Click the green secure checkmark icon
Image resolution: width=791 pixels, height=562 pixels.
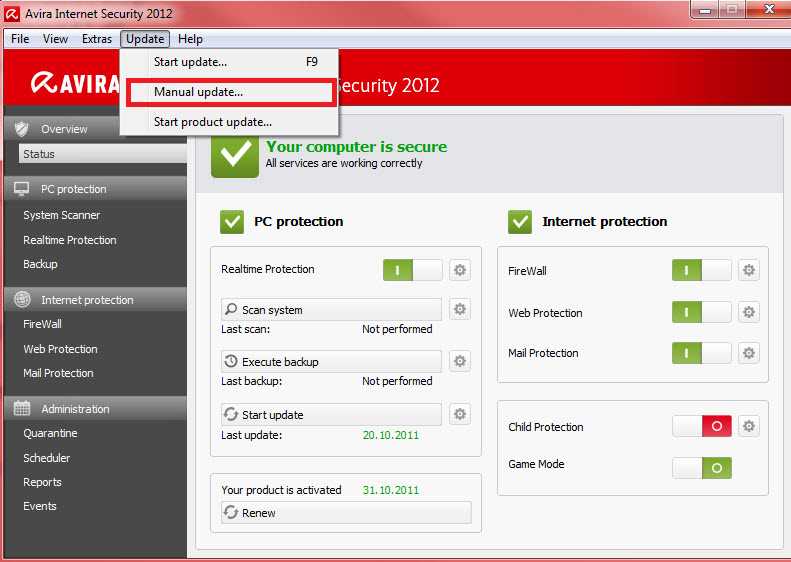[235, 153]
